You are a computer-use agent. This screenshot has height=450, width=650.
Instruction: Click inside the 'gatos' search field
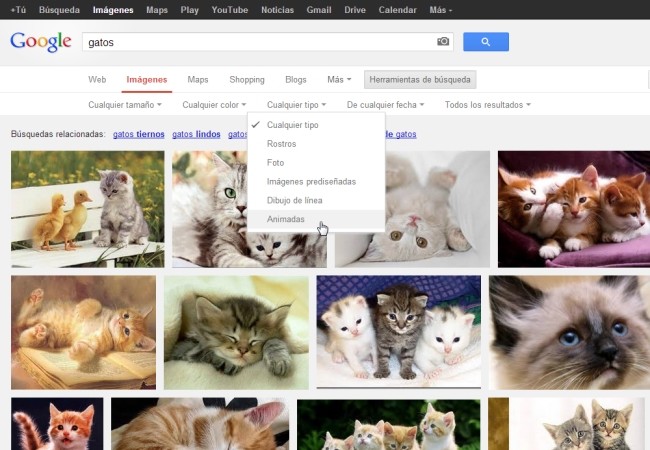(x=259, y=42)
